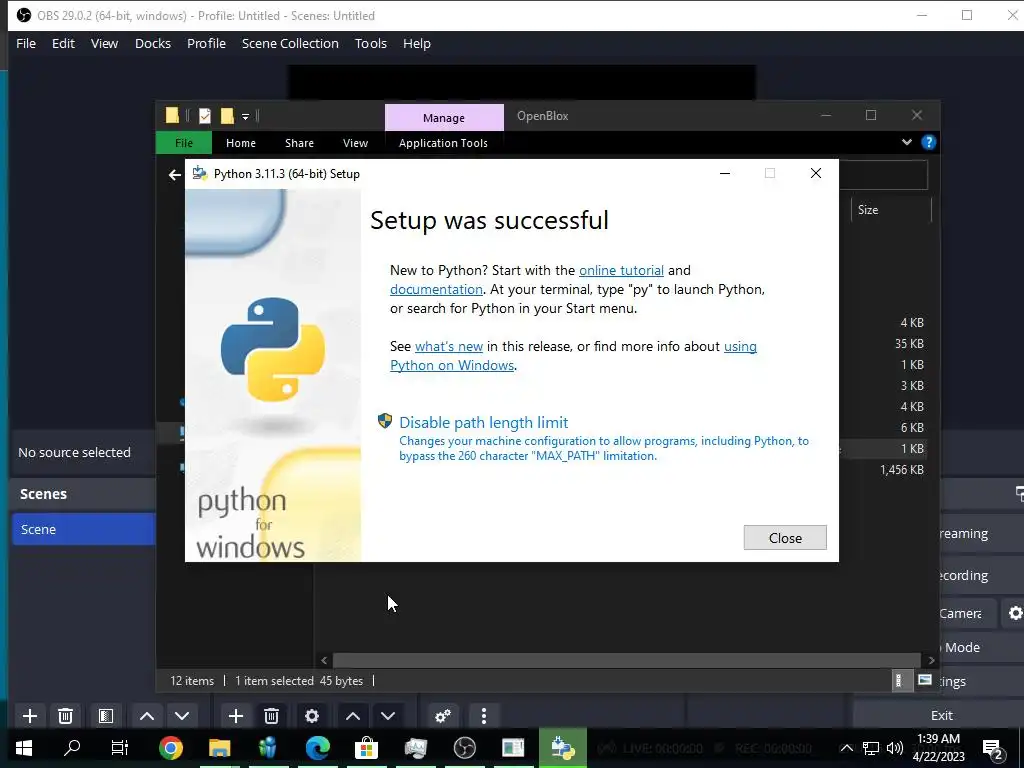Screen dimensions: 1024x768
Task: Open audio mixer advanced properties gears icon
Action: pos(443,716)
